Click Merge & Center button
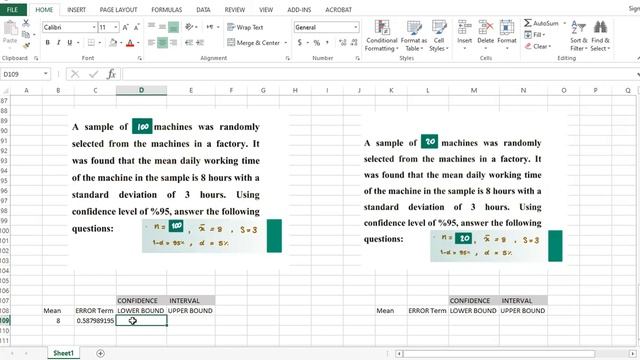The height and width of the screenshot is (360, 640). tap(253, 42)
